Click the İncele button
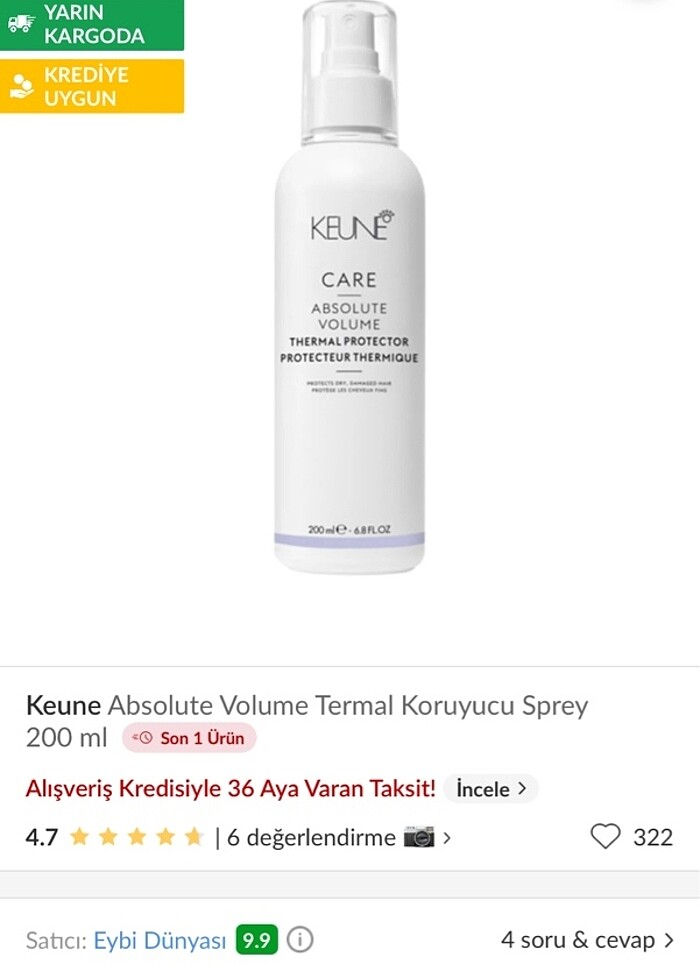Image resolution: width=700 pixels, height=980 pixels. coord(491,788)
